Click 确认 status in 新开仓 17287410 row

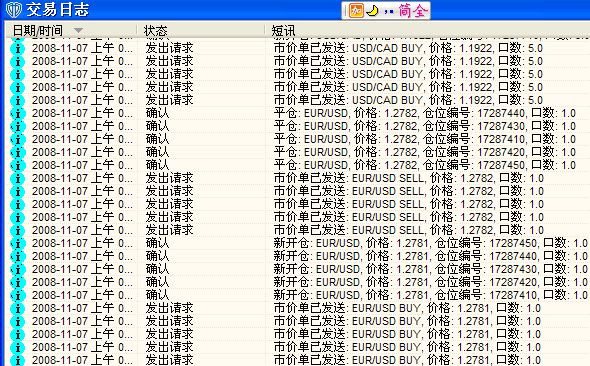click(157, 295)
